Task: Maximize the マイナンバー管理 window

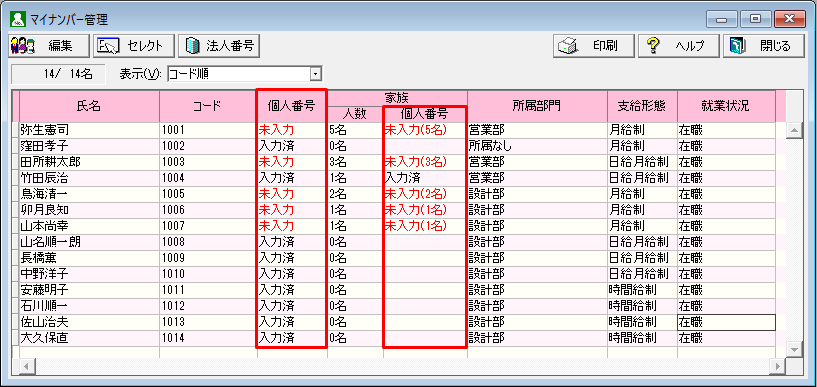Action: 755,20
